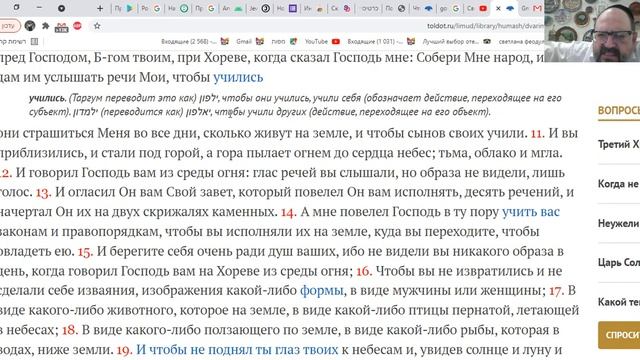Screen dimensions: 640x360
Task: Open the YouTube bookmark
Action: click(x=322, y=41)
